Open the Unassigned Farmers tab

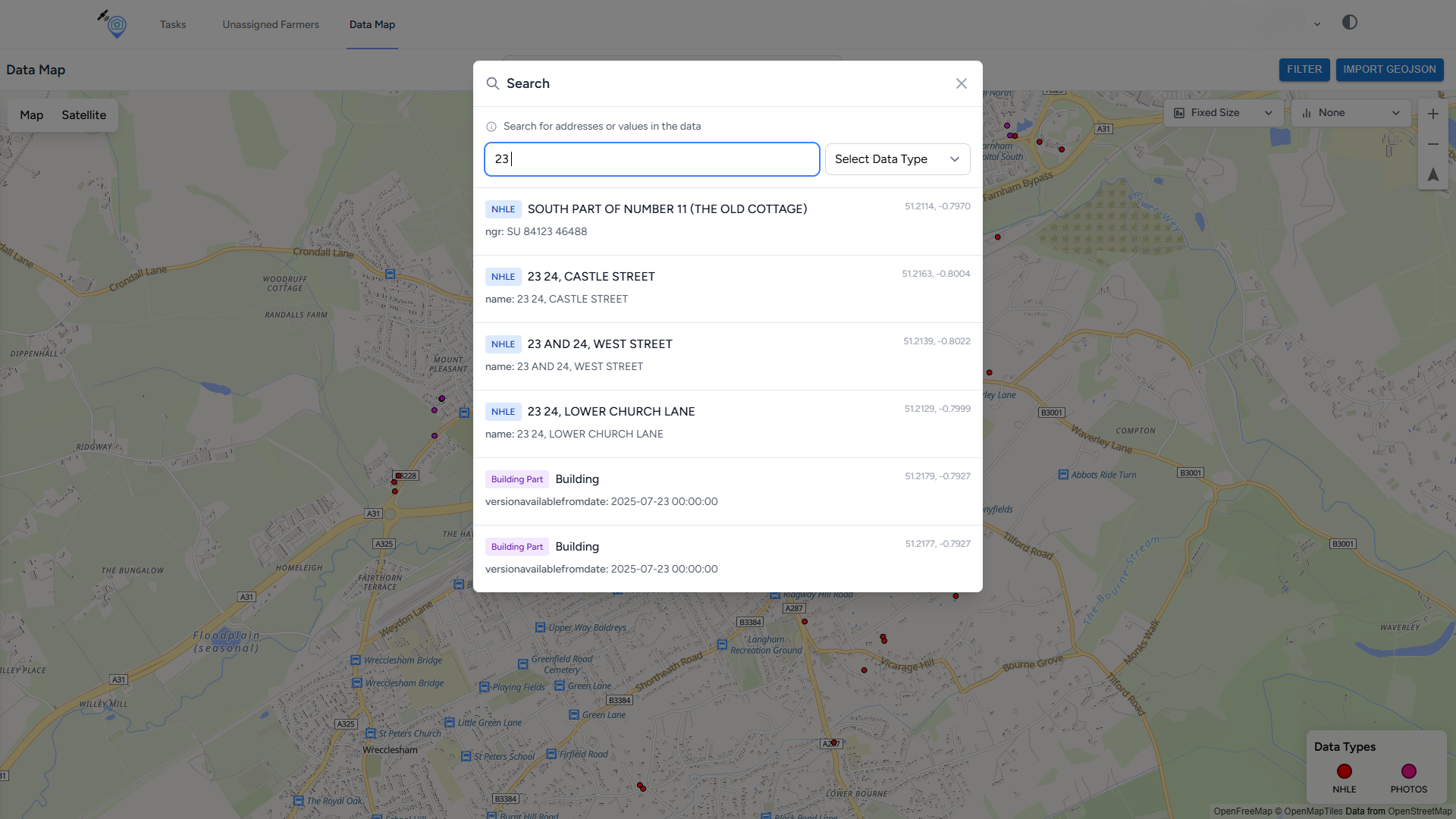point(271,24)
